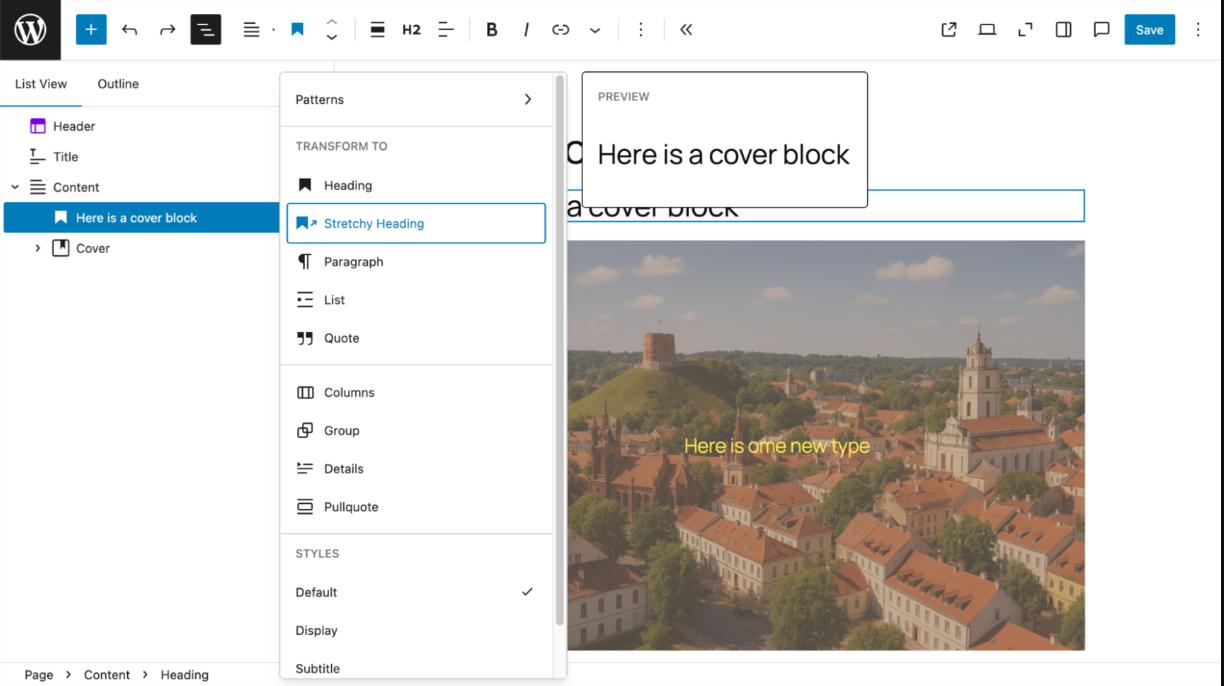Toggle the document overview list view
Image resolution: width=1224 pixels, height=686 pixels.
[x=206, y=30]
